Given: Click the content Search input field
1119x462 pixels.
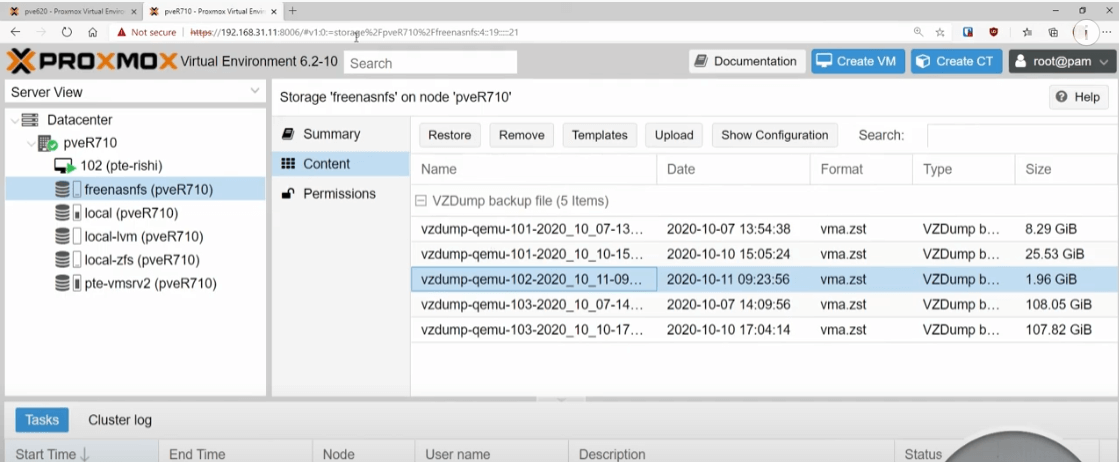Looking at the screenshot, I should (1020, 135).
